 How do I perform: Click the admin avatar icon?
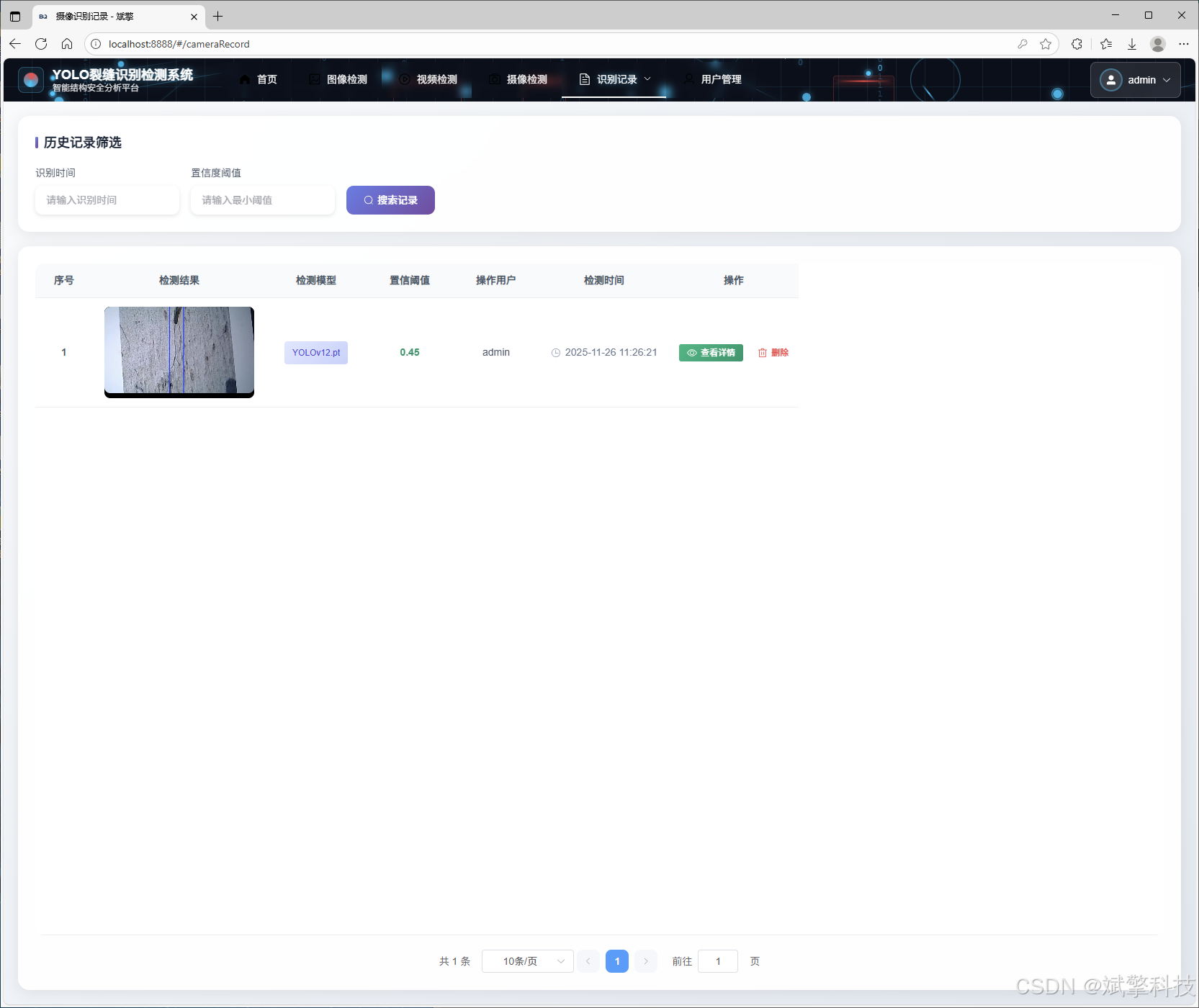pos(1111,80)
